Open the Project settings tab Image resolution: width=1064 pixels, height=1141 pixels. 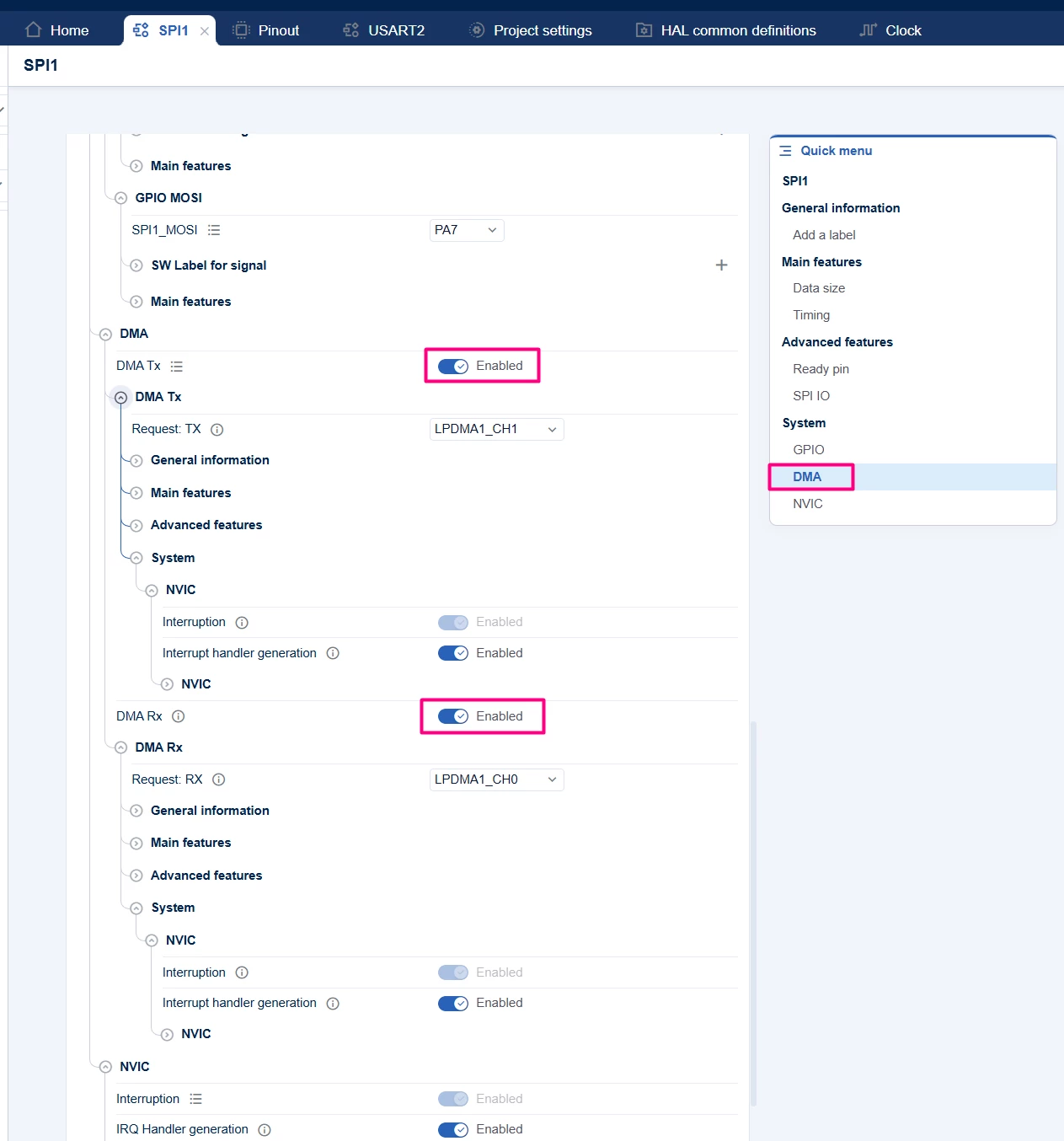click(531, 30)
